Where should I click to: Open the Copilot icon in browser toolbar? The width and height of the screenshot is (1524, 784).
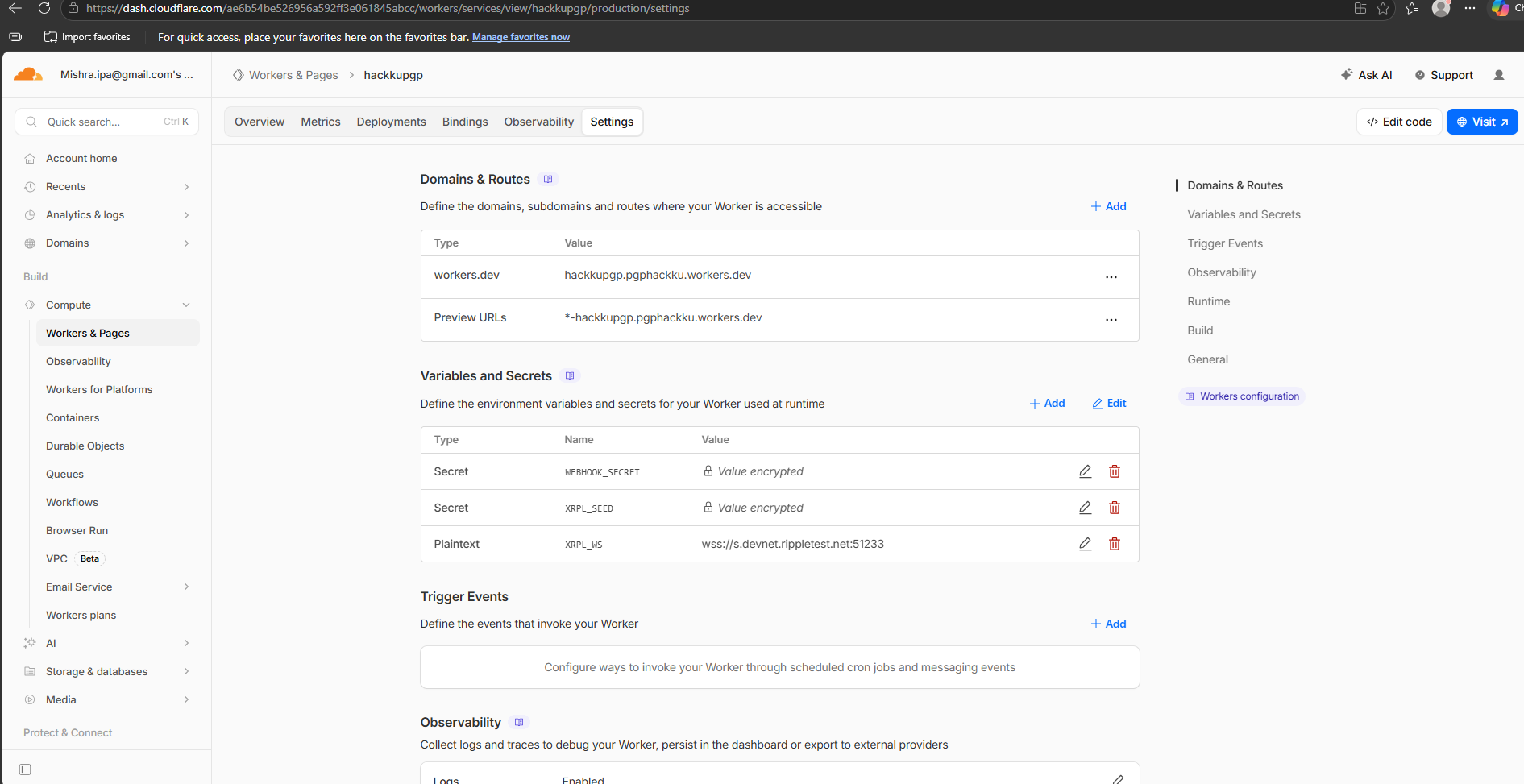pos(1500,8)
